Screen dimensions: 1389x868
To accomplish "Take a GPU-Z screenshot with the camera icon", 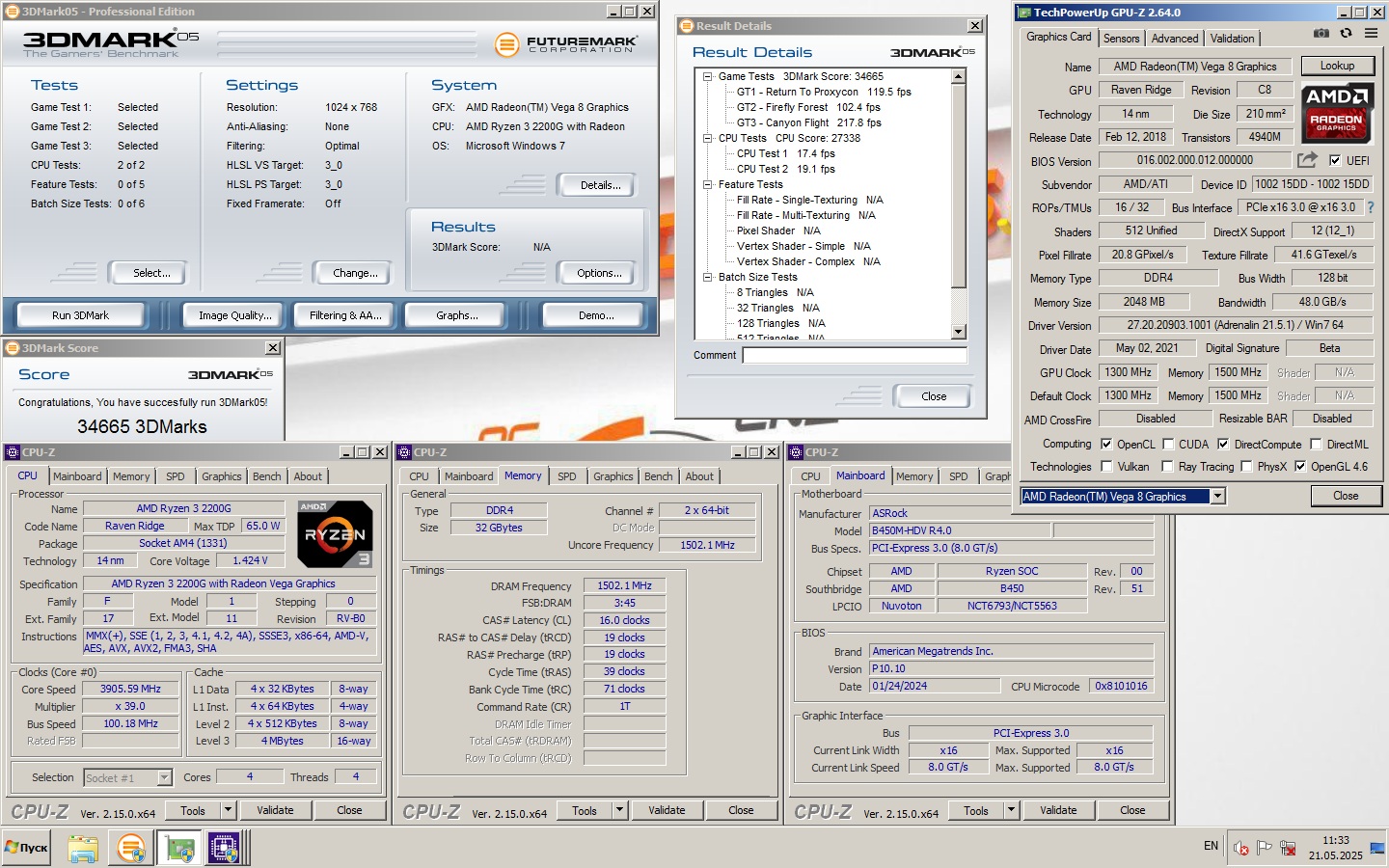I will pyautogui.click(x=1321, y=34).
